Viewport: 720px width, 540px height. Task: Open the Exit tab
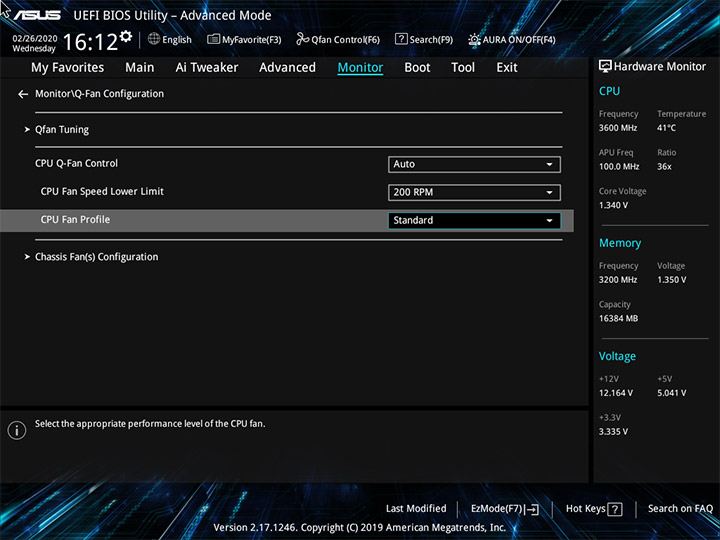(x=507, y=68)
